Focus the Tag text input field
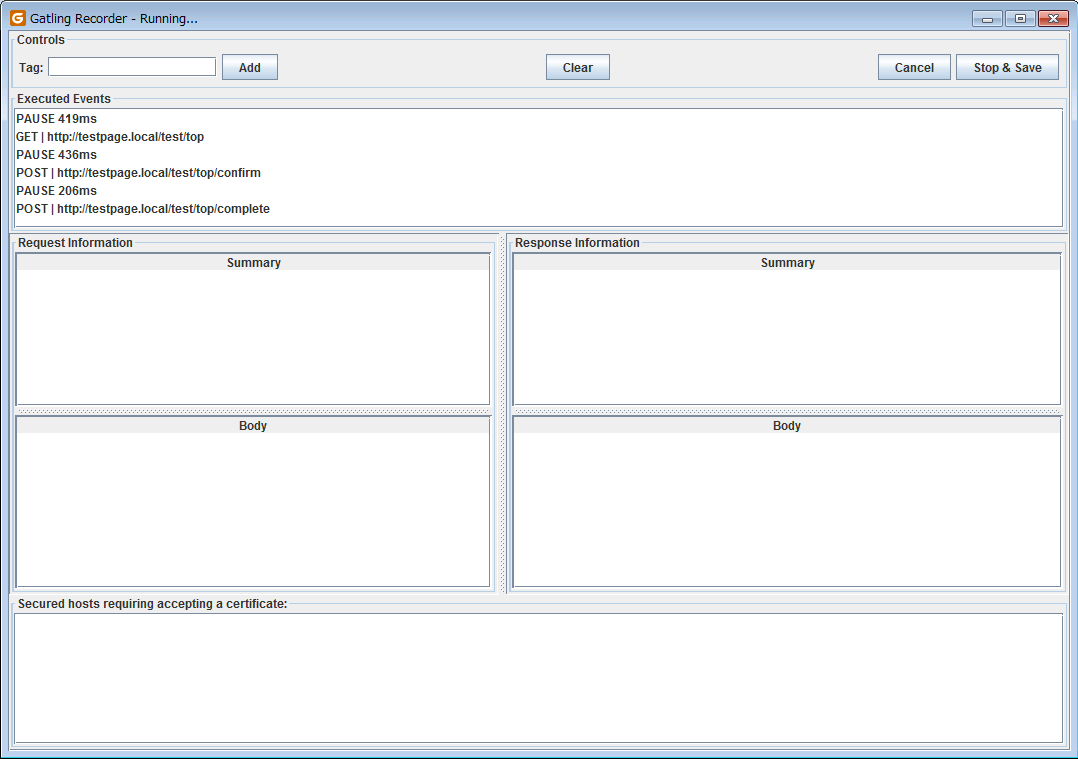Image resolution: width=1078 pixels, height=759 pixels. [x=132, y=67]
